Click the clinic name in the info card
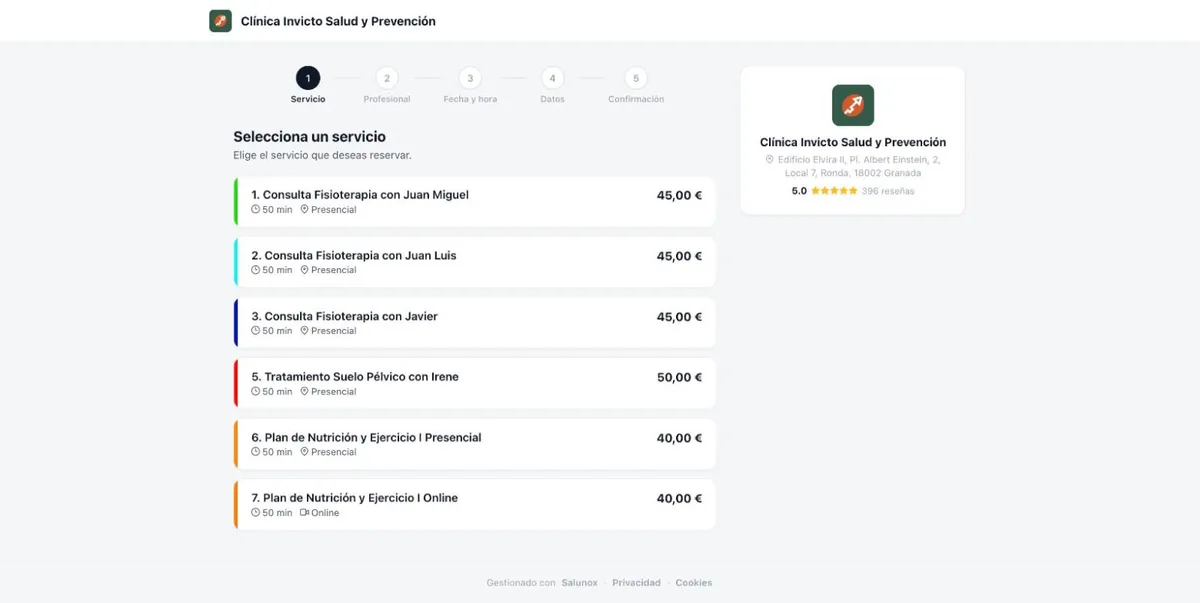 click(853, 142)
